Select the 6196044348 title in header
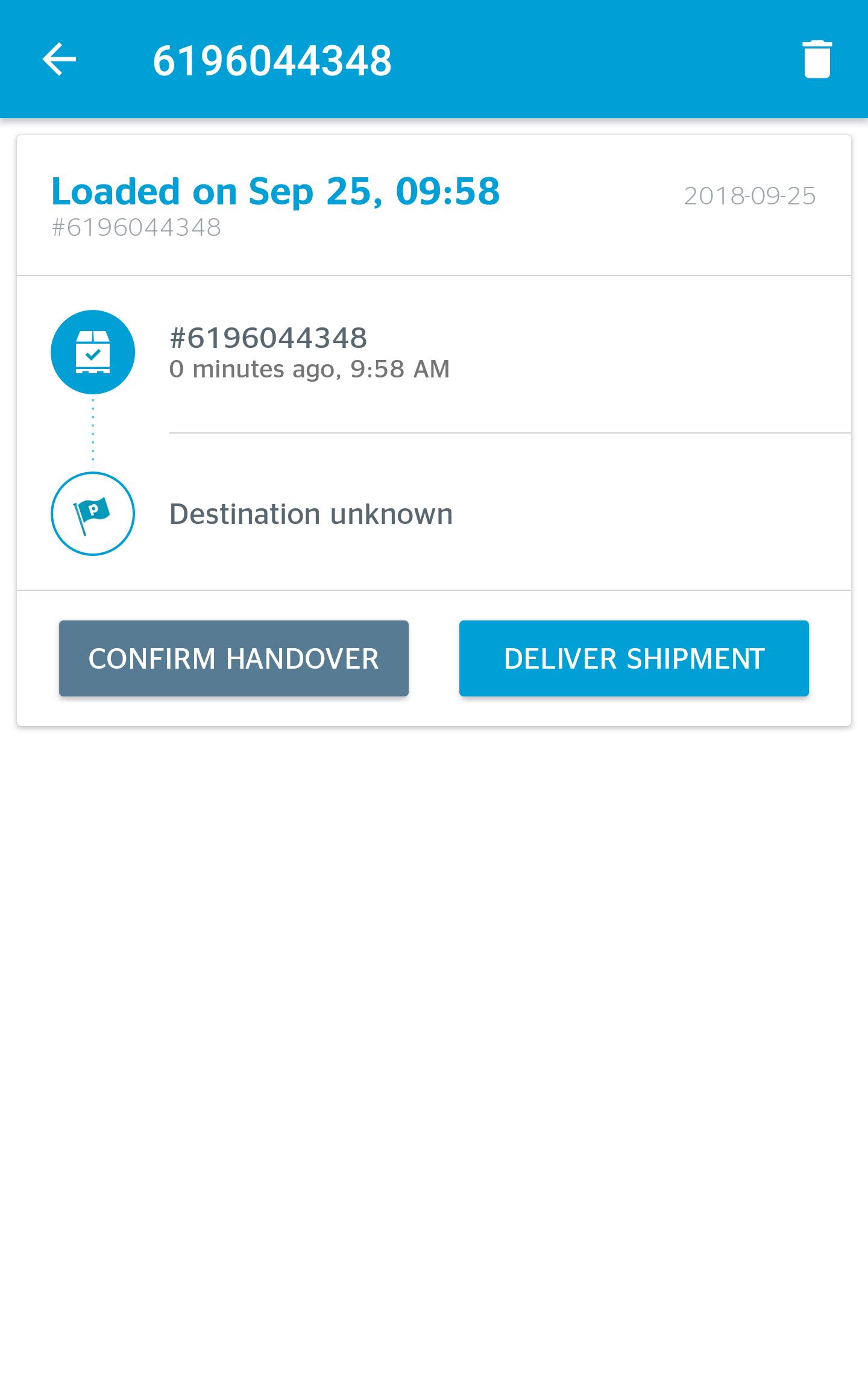 point(272,61)
